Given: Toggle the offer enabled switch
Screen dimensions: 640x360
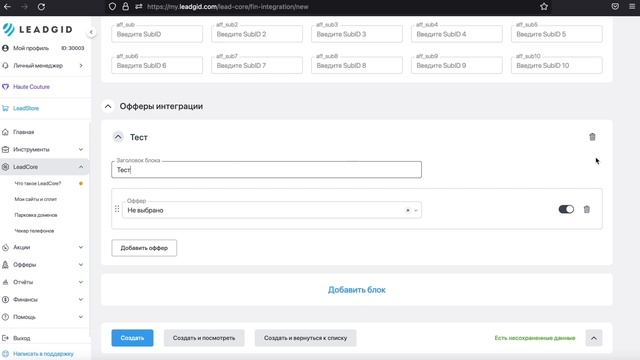Looking at the screenshot, I should click(x=566, y=209).
